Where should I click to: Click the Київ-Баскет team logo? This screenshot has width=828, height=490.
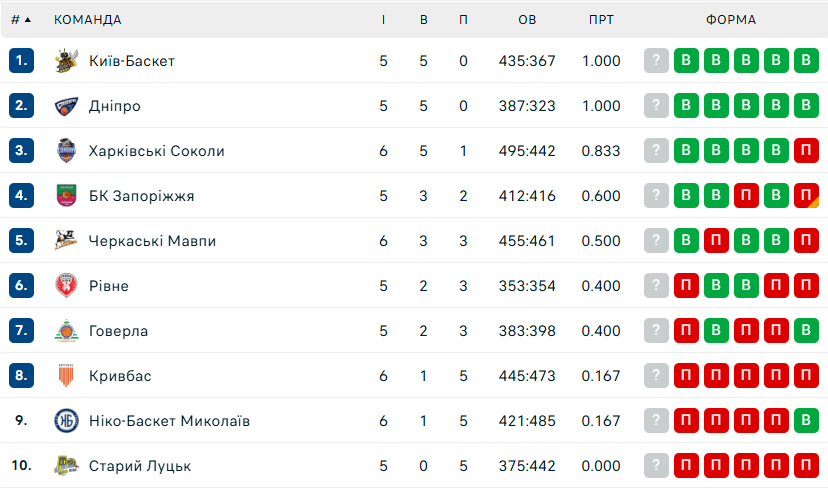tap(66, 61)
